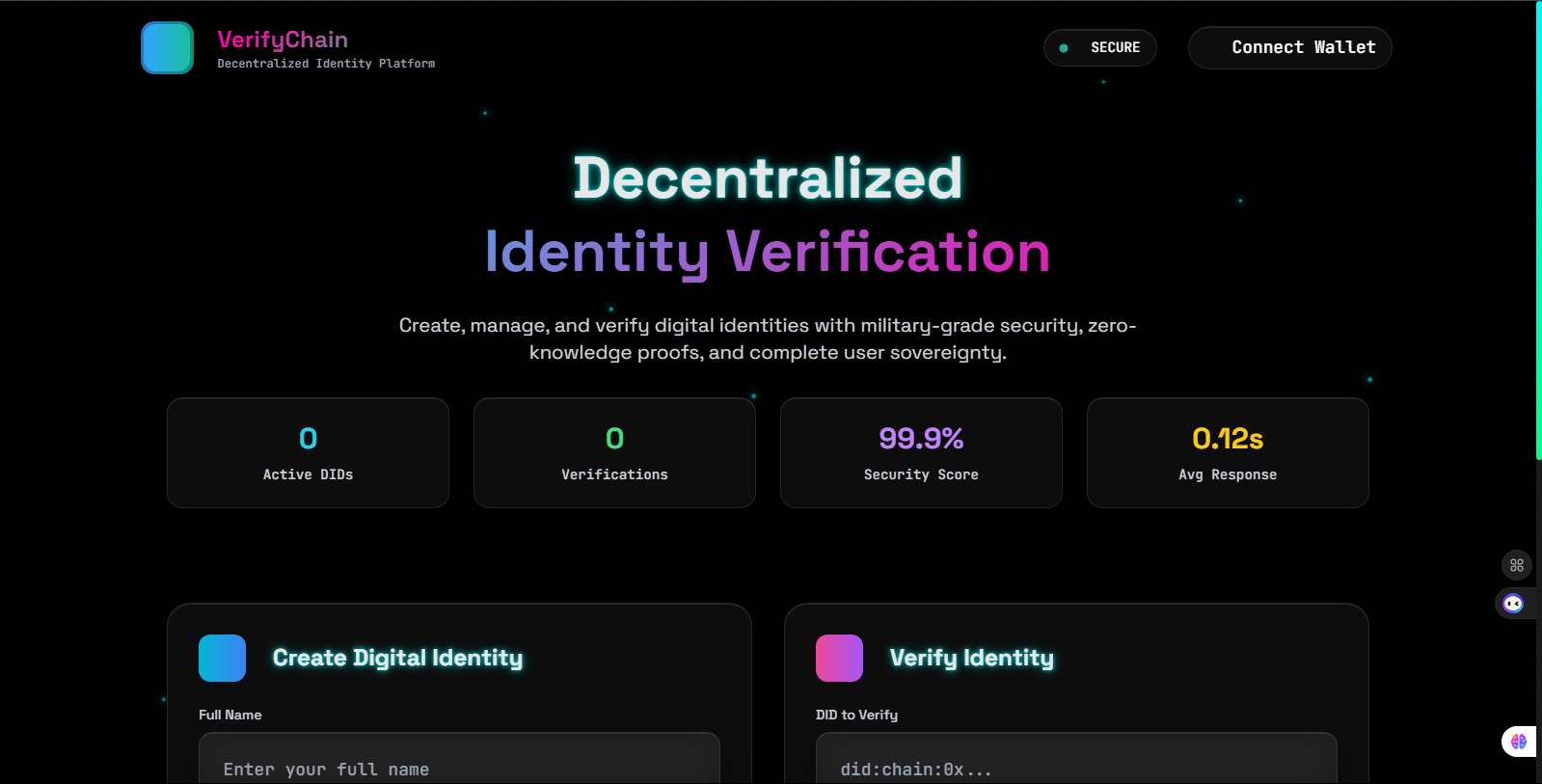Select the Verifications stat card
This screenshot has height=784, width=1542.
[614, 453]
